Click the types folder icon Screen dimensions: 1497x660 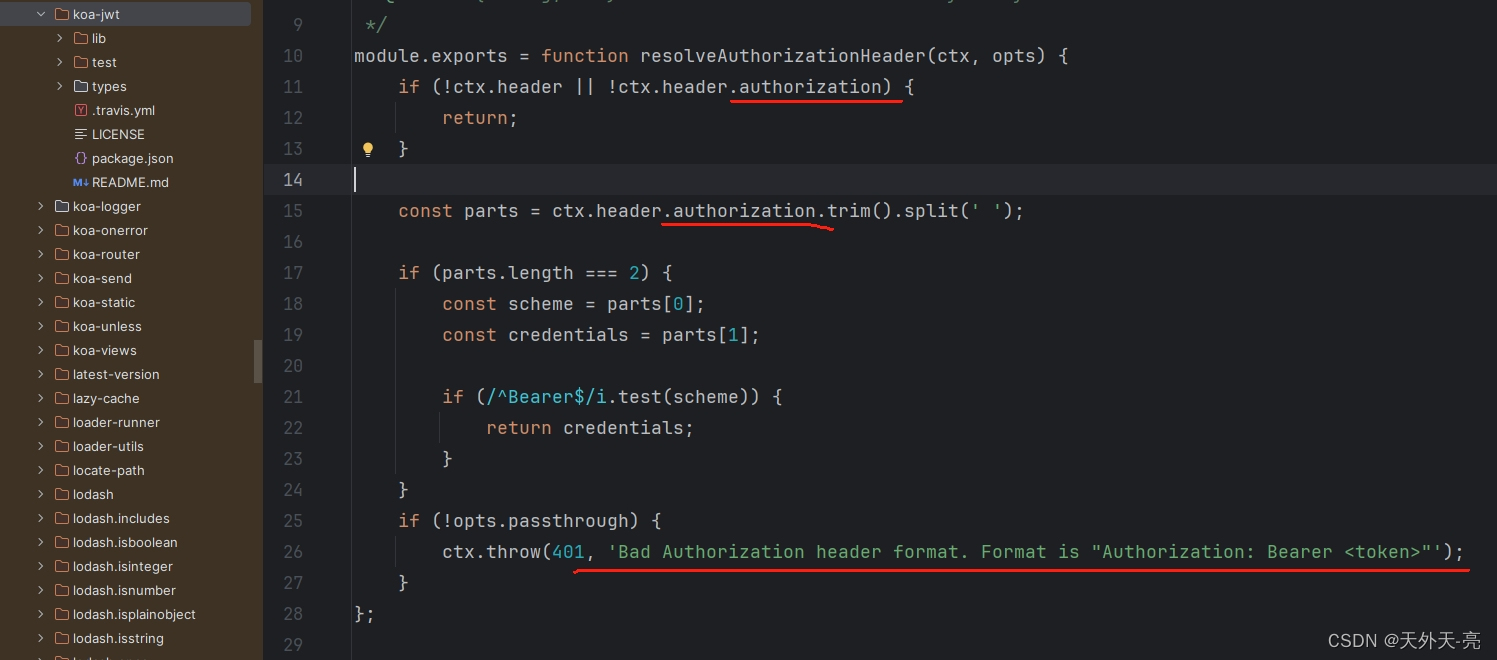pos(81,86)
